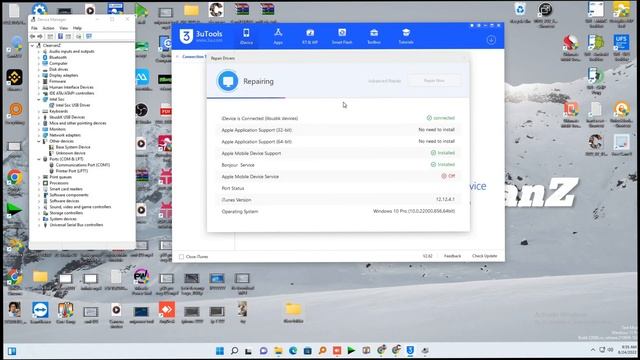This screenshot has height=360, width=640.
Task: Click the Windows Start button
Action: (220, 351)
